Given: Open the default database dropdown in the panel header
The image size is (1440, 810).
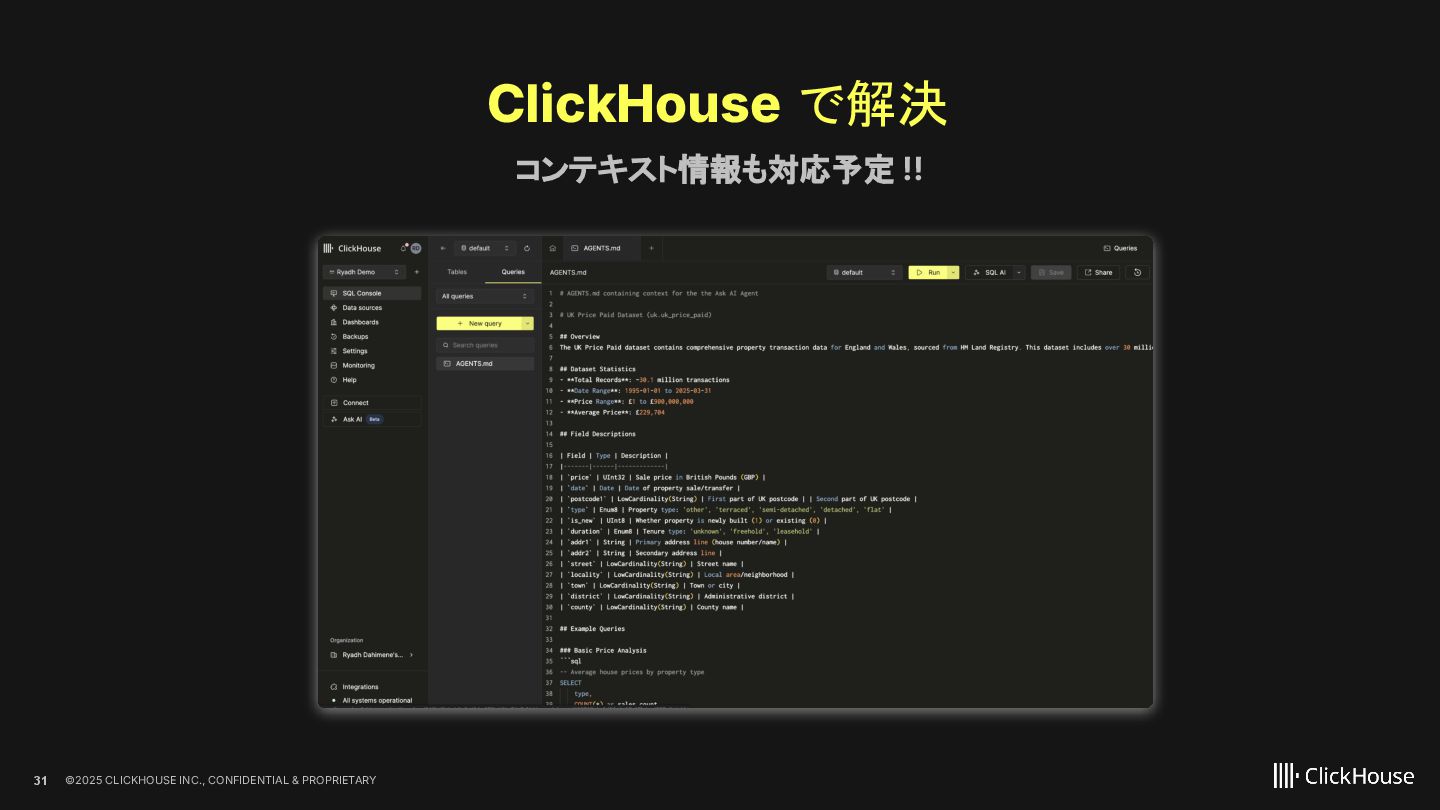Looking at the screenshot, I should [x=485, y=248].
